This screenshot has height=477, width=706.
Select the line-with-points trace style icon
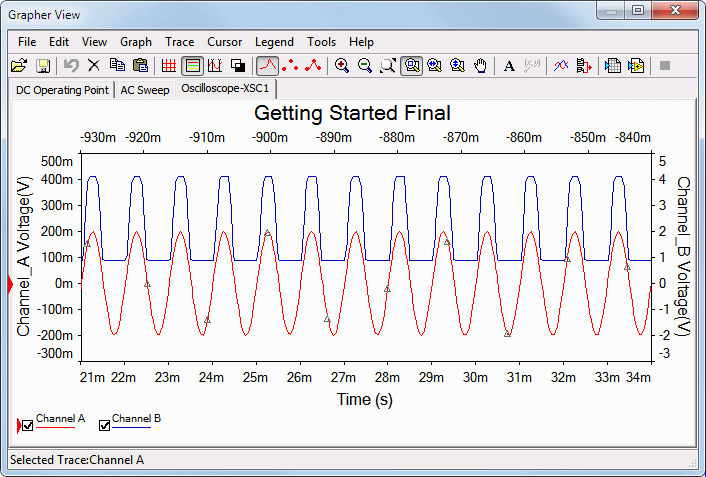(x=313, y=66)
